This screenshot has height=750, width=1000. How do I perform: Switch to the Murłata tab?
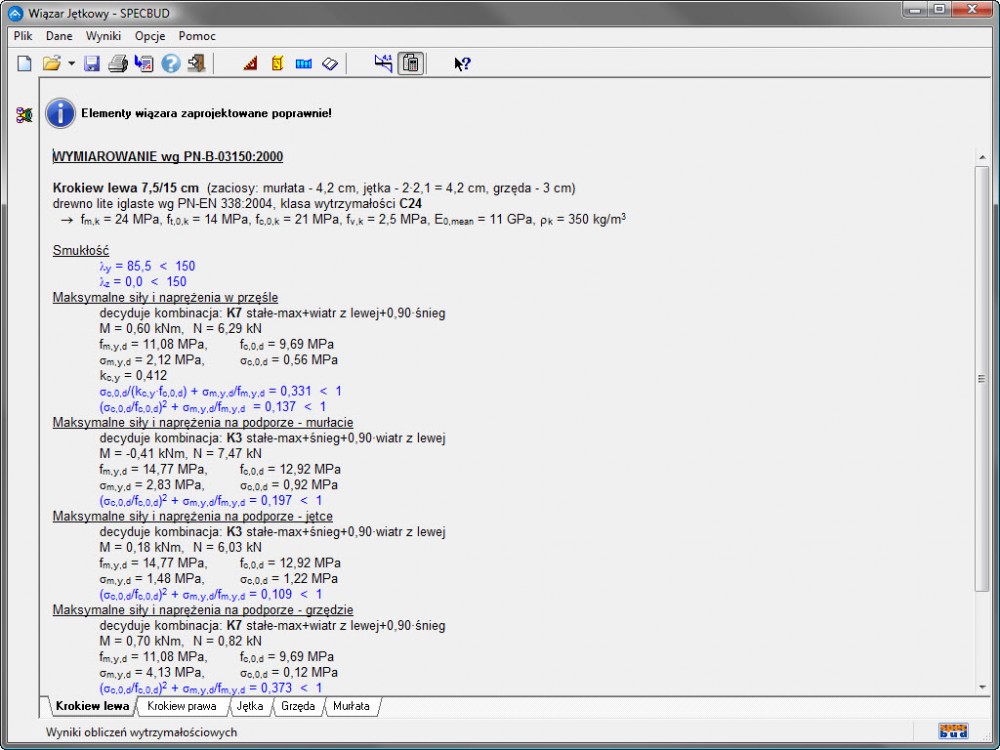point(351,706)
